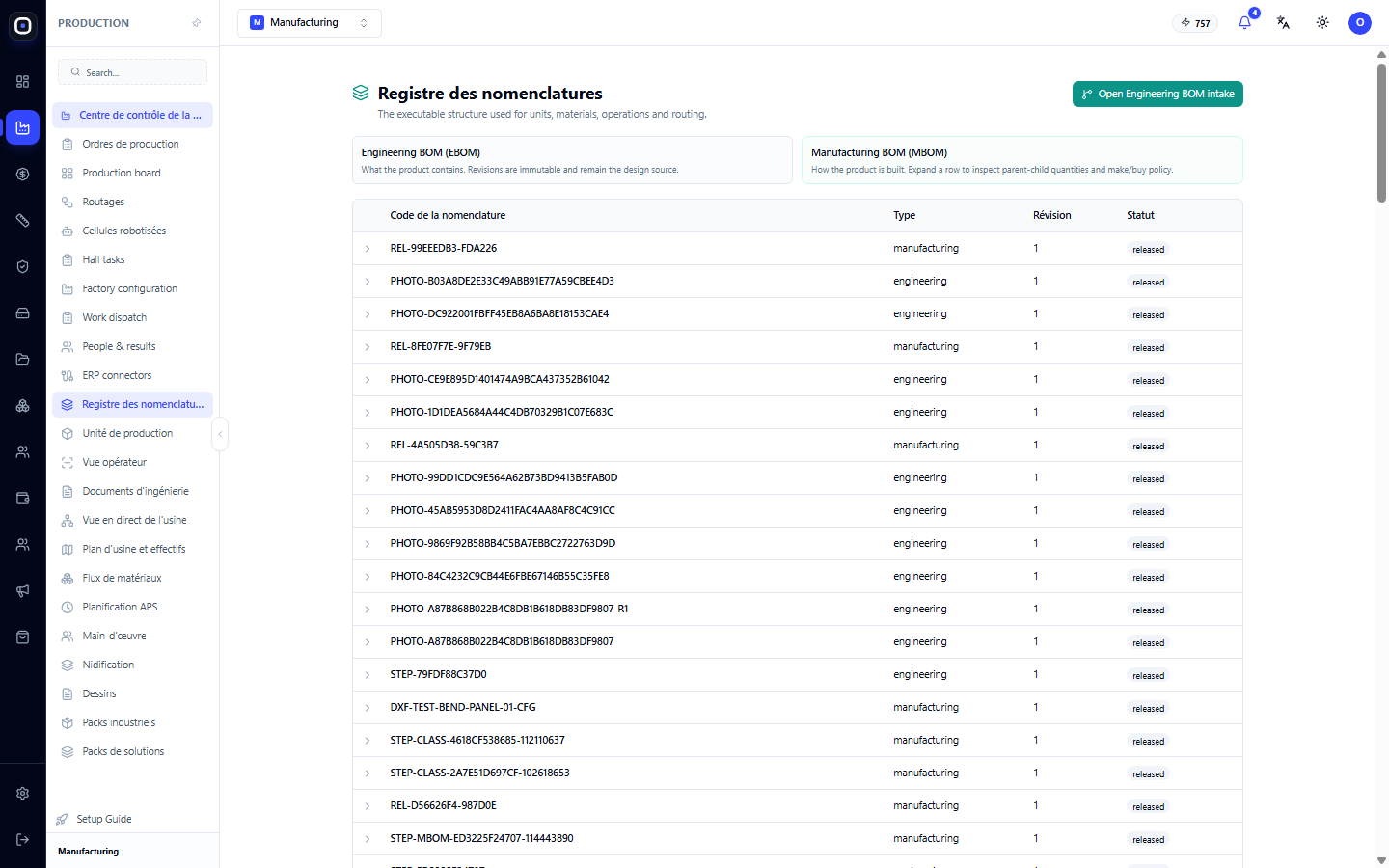
Task: Open the user avatar O menu
Action: point(1360,22)
